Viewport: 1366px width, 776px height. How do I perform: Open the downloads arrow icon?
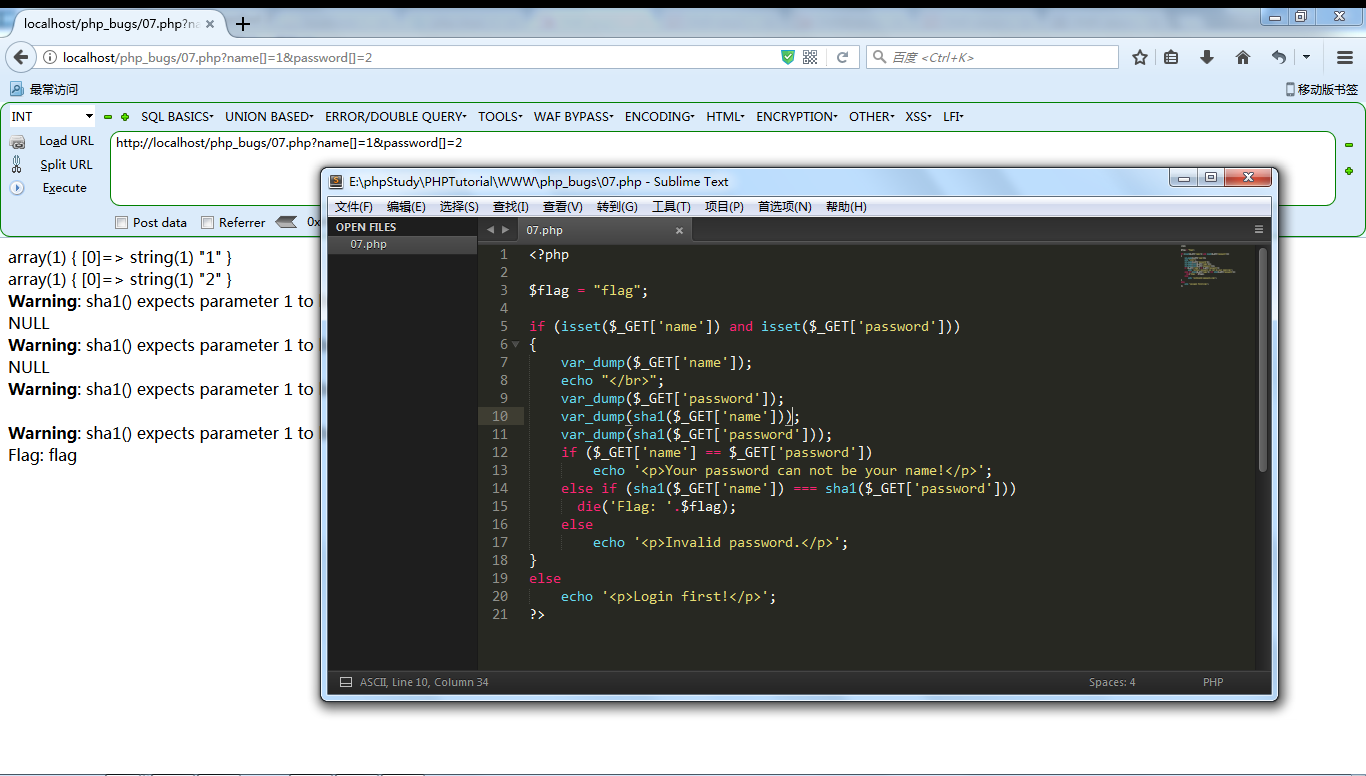[1207, 57]
